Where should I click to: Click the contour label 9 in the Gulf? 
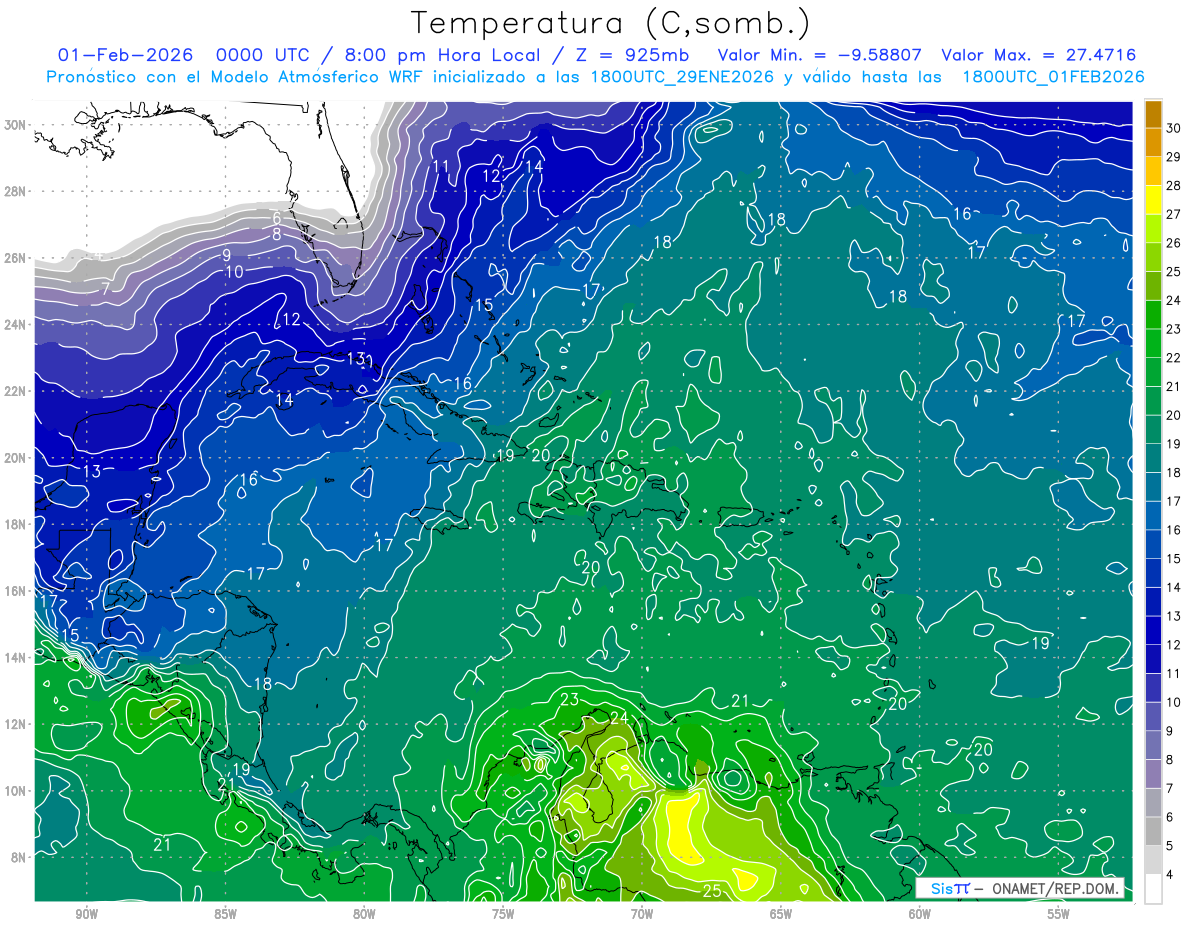[227, 255]
